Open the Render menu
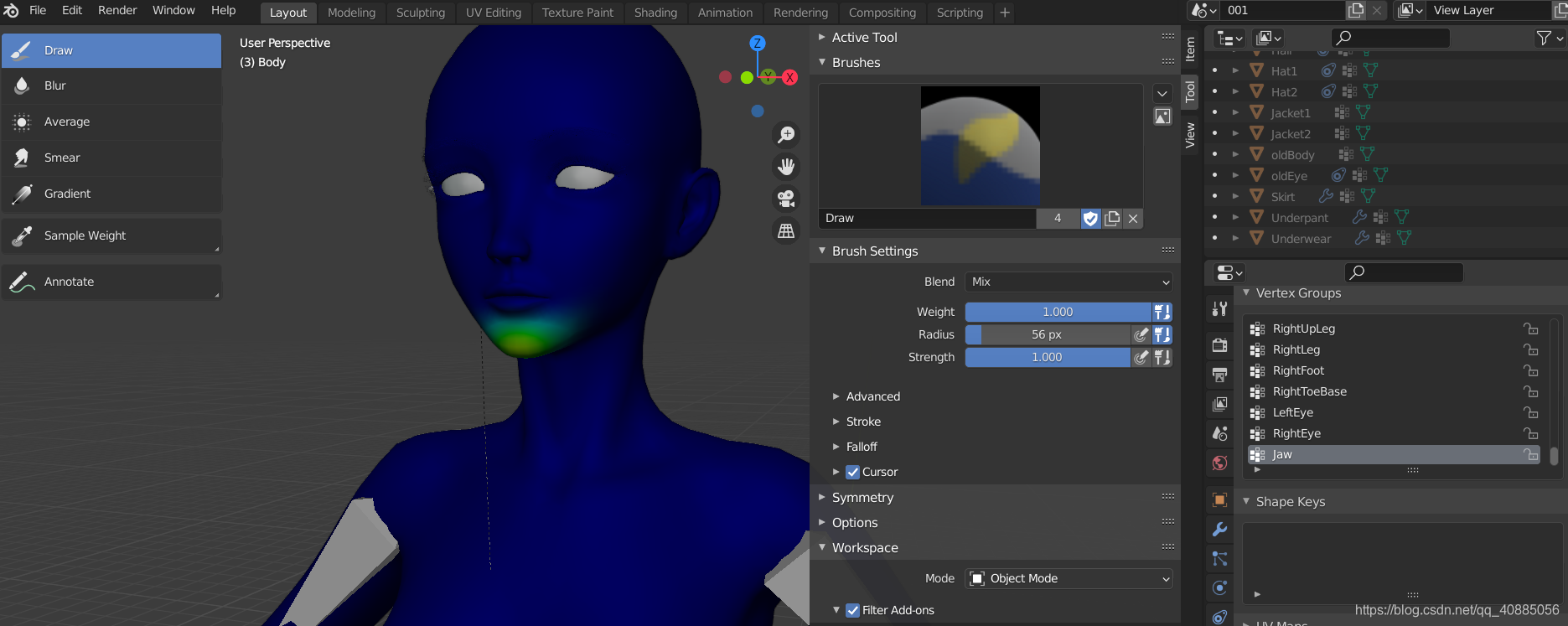1568x626 pixels. (x=117, y=10)
